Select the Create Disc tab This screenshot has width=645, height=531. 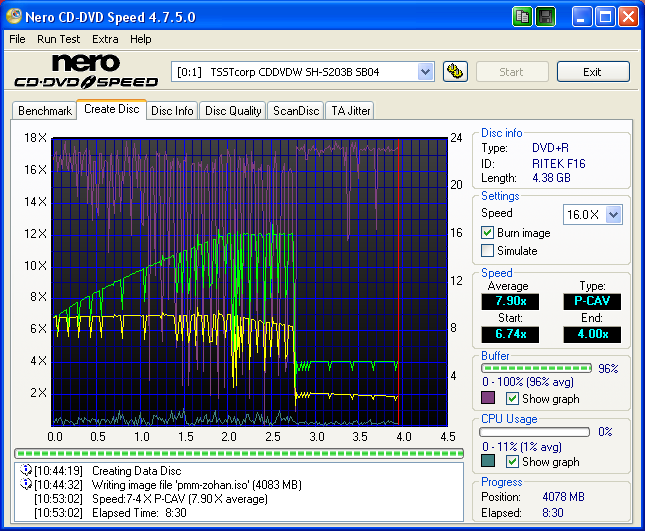[x=111, y=109]
